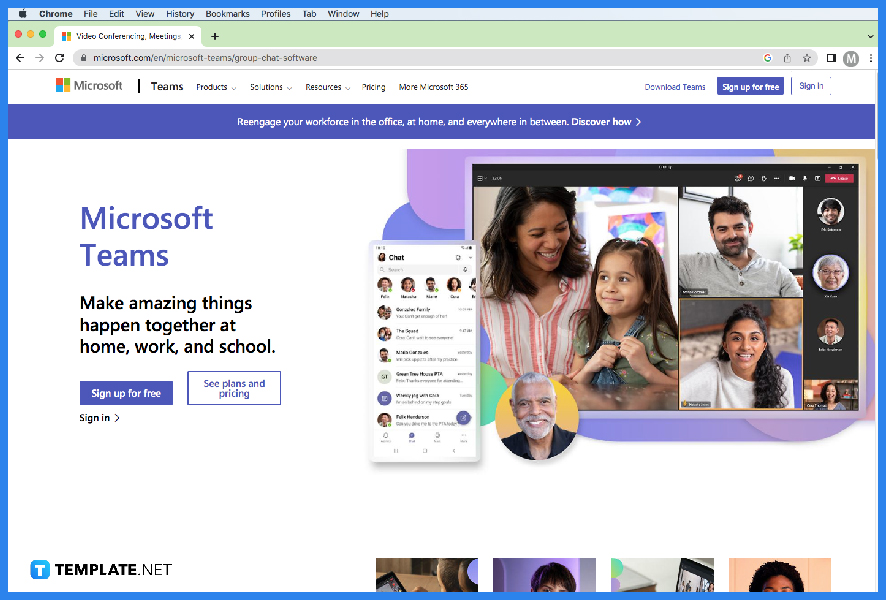Bookmark this page using the star icon

805,58
